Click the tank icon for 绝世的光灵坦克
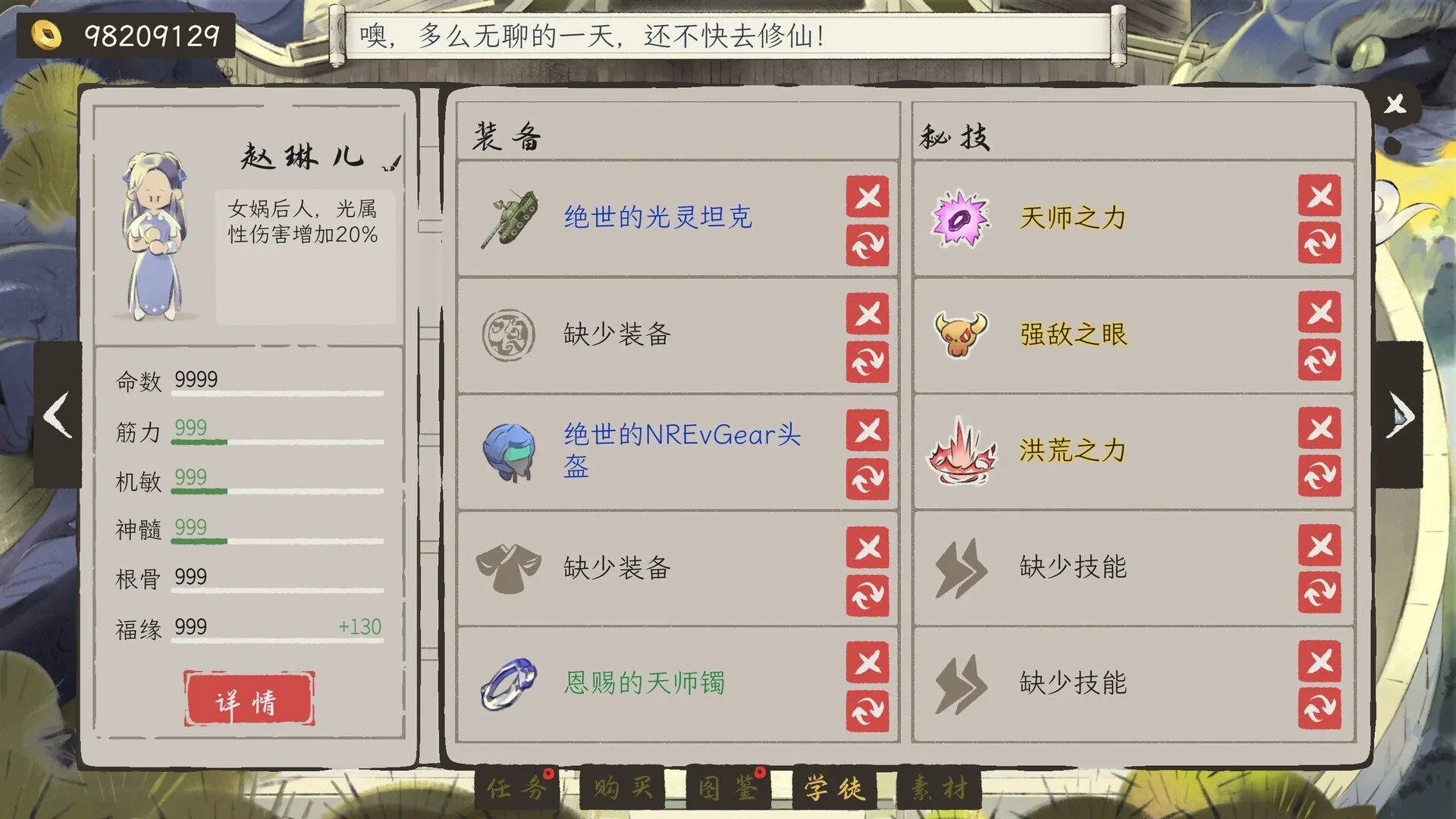 click(x=509, y=218)
